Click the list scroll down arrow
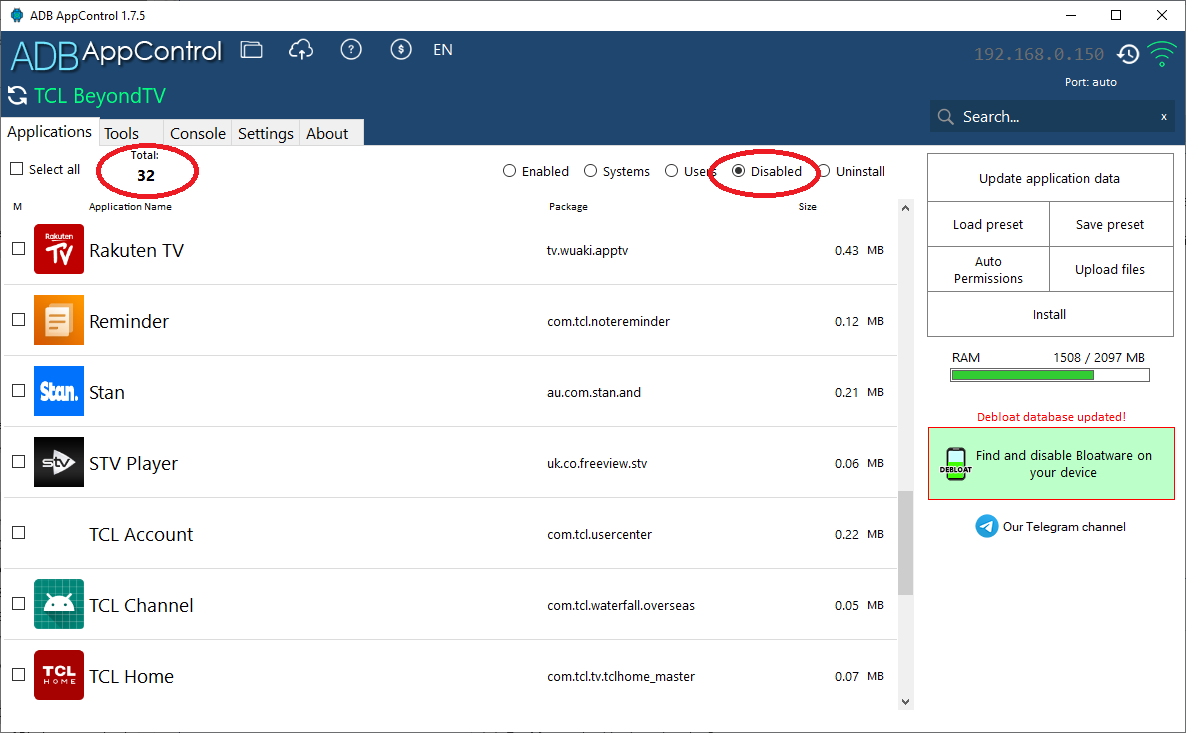Viewport: 1186px width, 733px height. coord(905,701)
